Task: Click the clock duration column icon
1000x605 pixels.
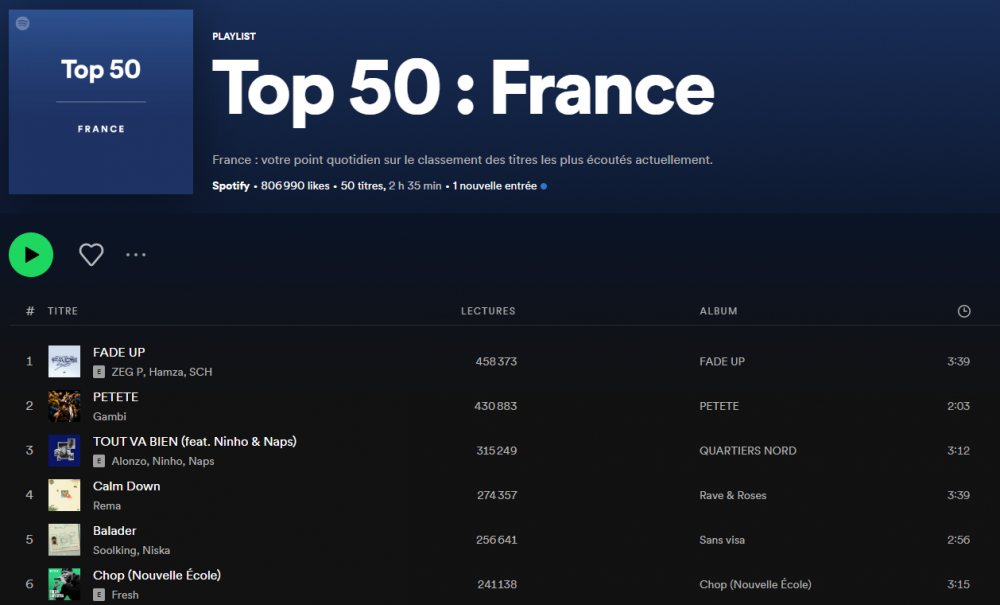Action: point(964,311)
